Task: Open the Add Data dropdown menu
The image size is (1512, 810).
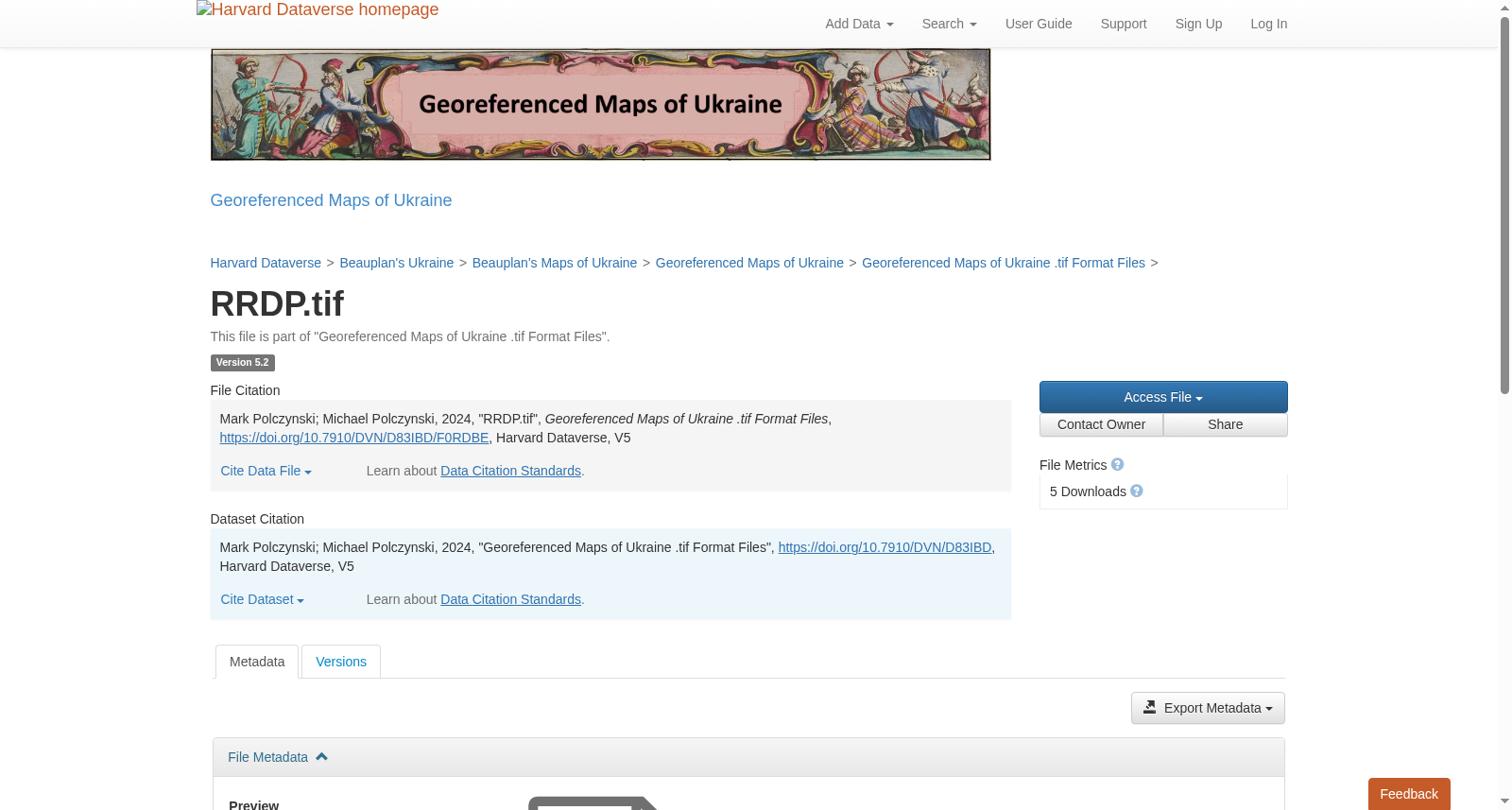Action: click(x=859, y=24)
